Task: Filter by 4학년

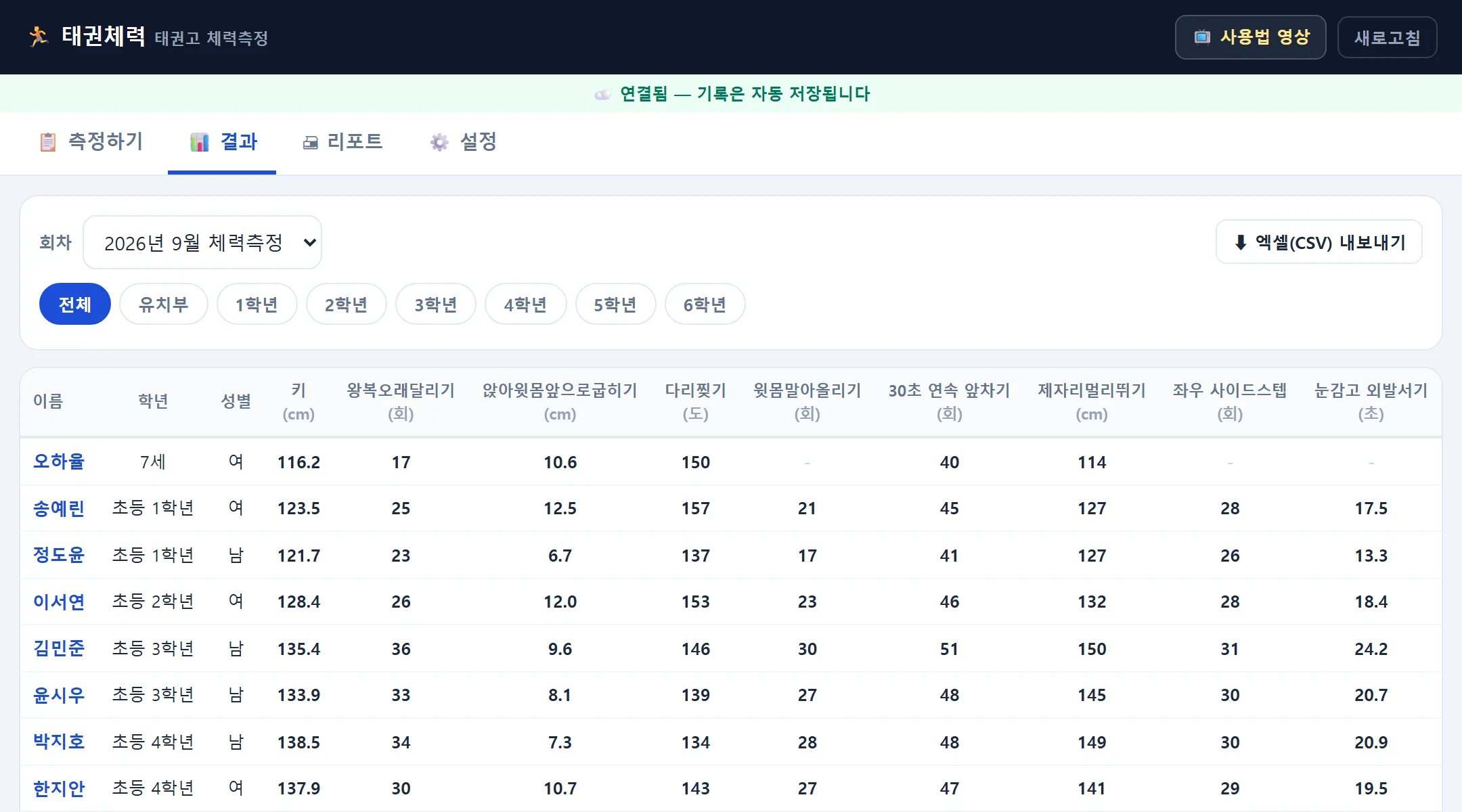Action: [x=526, y=304]
